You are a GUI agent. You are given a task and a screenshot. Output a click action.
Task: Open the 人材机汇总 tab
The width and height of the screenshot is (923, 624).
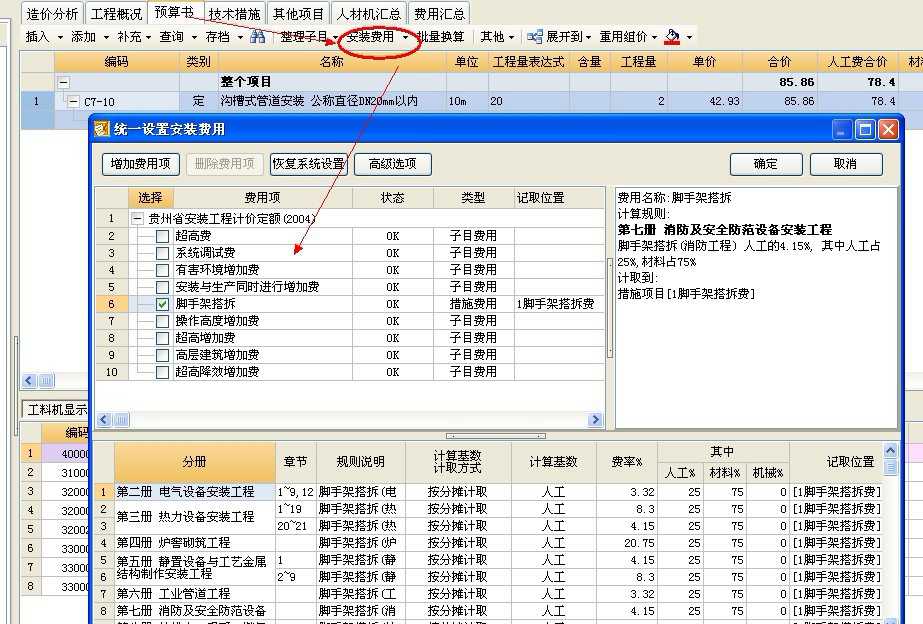(x=369, y=14)
